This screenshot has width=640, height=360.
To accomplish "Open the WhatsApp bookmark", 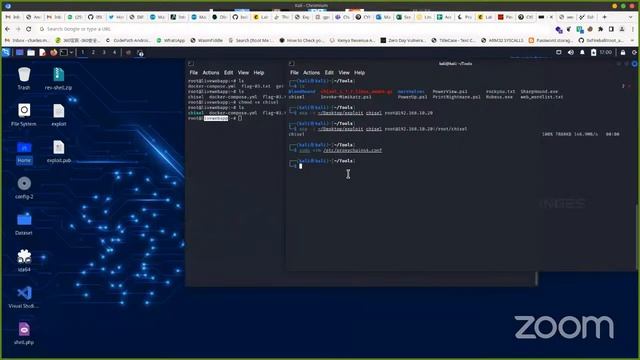I will click(171, 40).
